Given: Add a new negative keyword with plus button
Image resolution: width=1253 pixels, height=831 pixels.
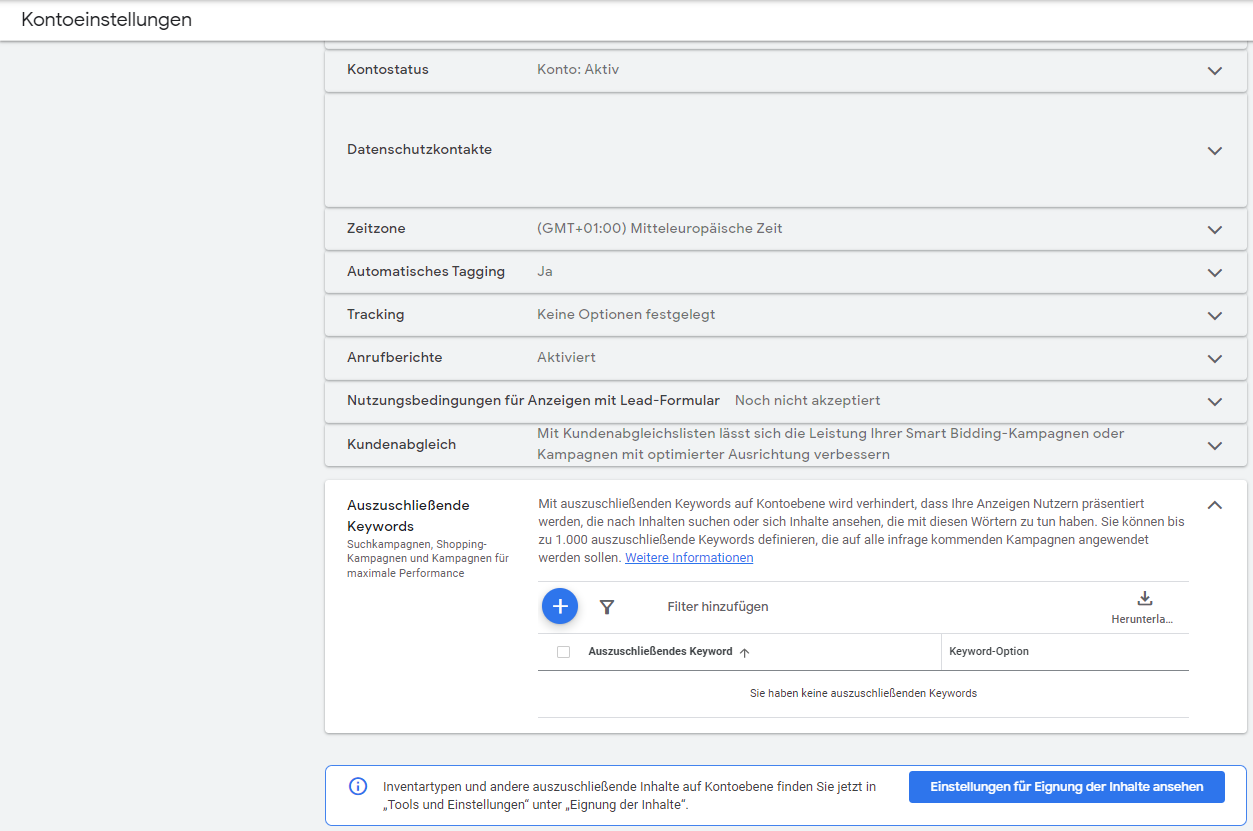Looking at the screenshot, I should [x=560, y=606].
